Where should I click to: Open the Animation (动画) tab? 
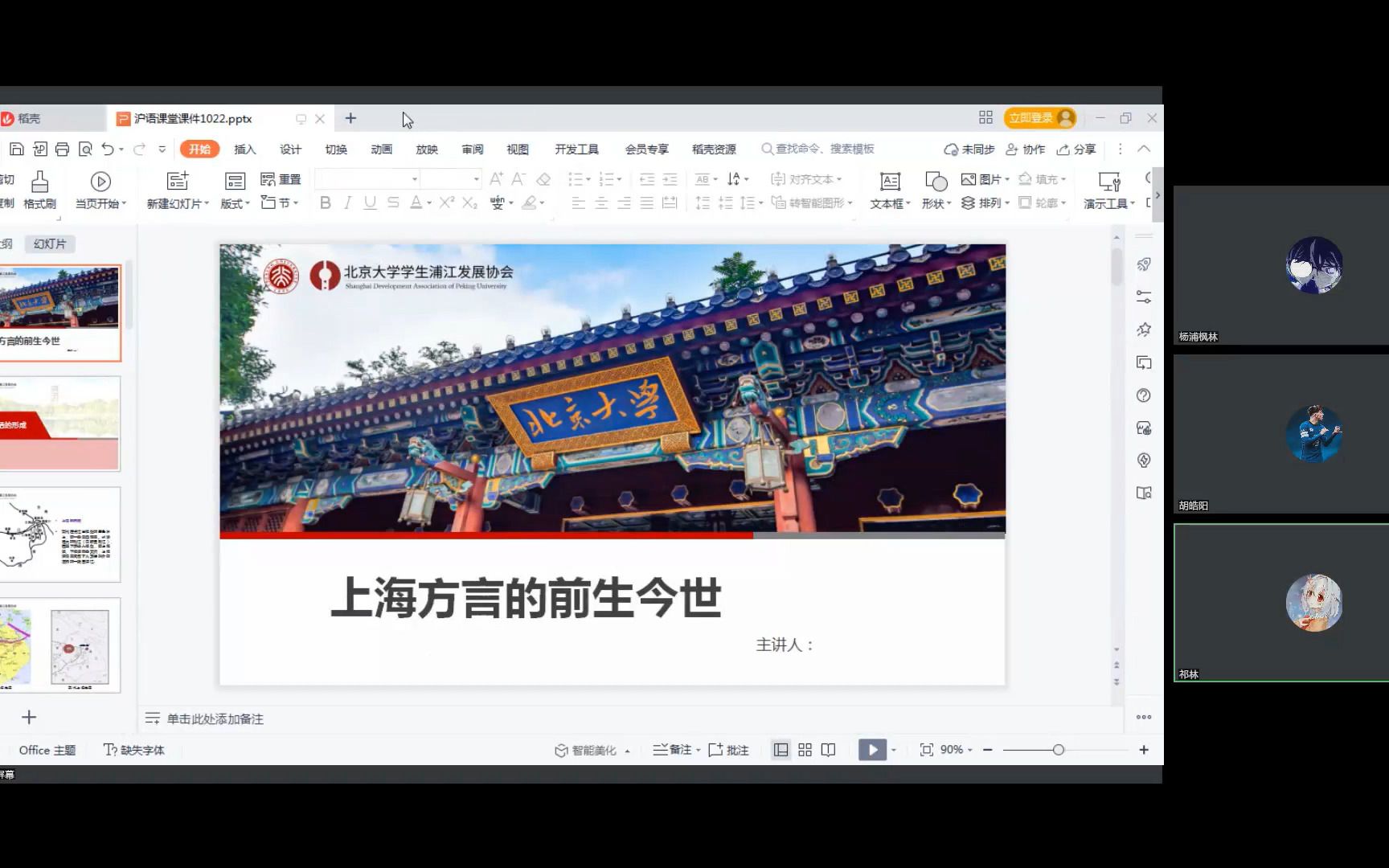[382, 149]
